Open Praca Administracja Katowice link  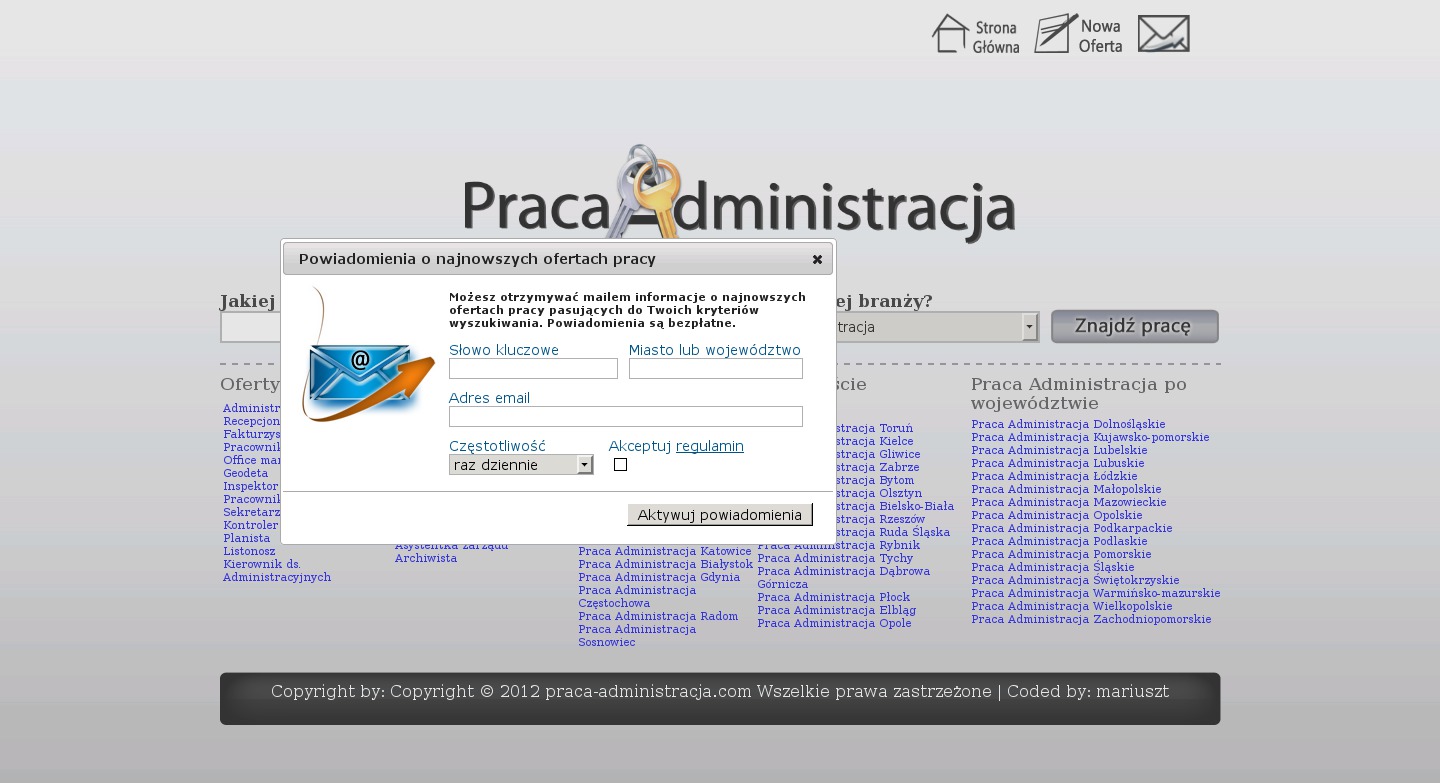point(664,551)
